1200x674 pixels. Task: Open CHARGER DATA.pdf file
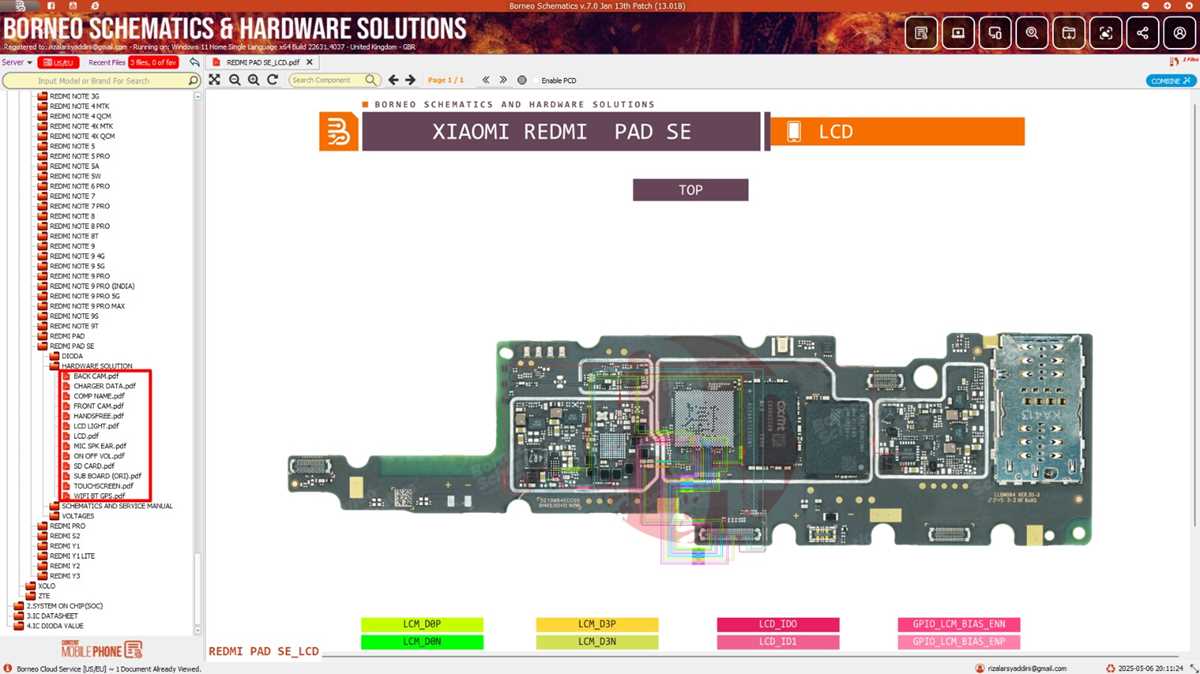click(105, 386)
